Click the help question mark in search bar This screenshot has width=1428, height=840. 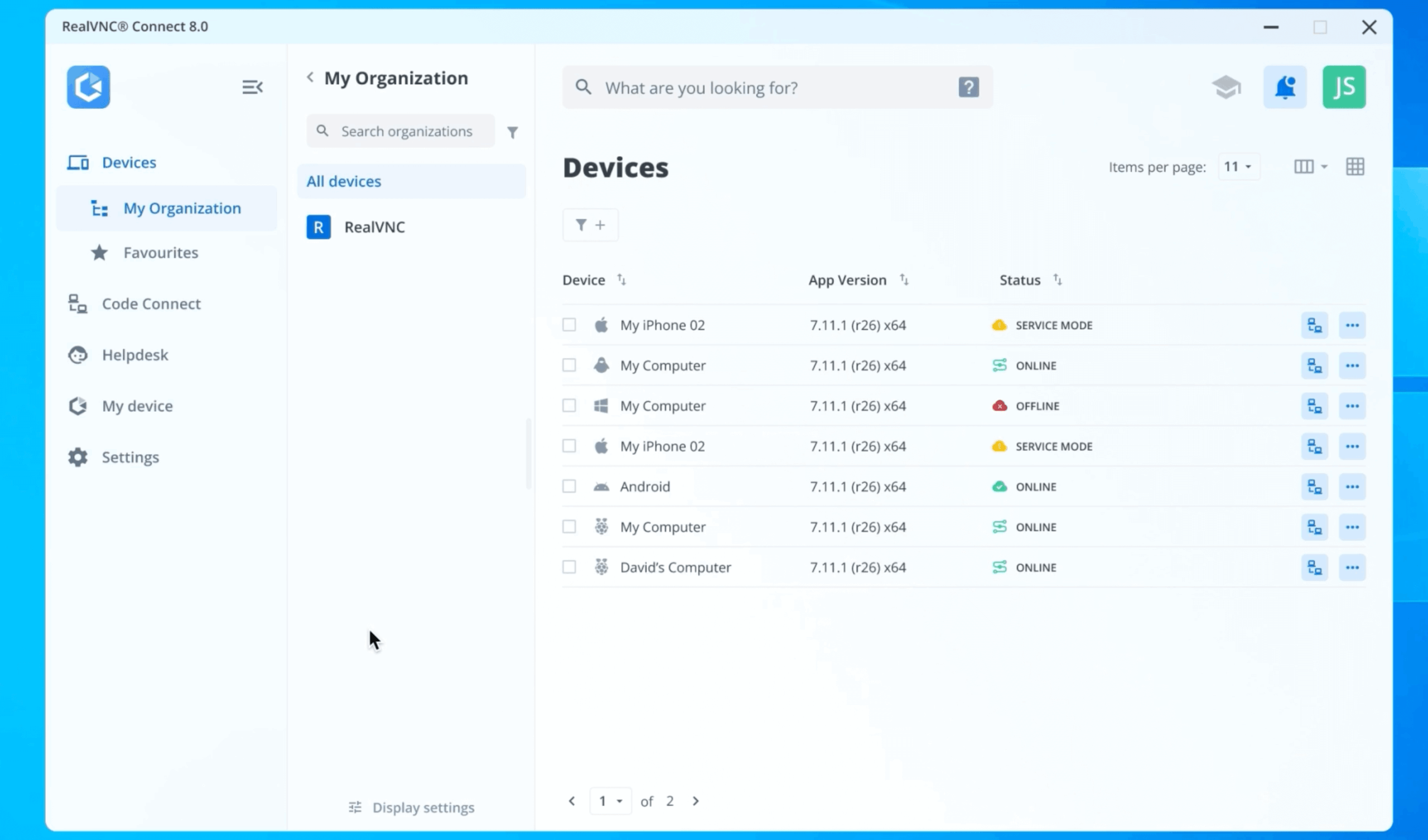pos(968,87)
